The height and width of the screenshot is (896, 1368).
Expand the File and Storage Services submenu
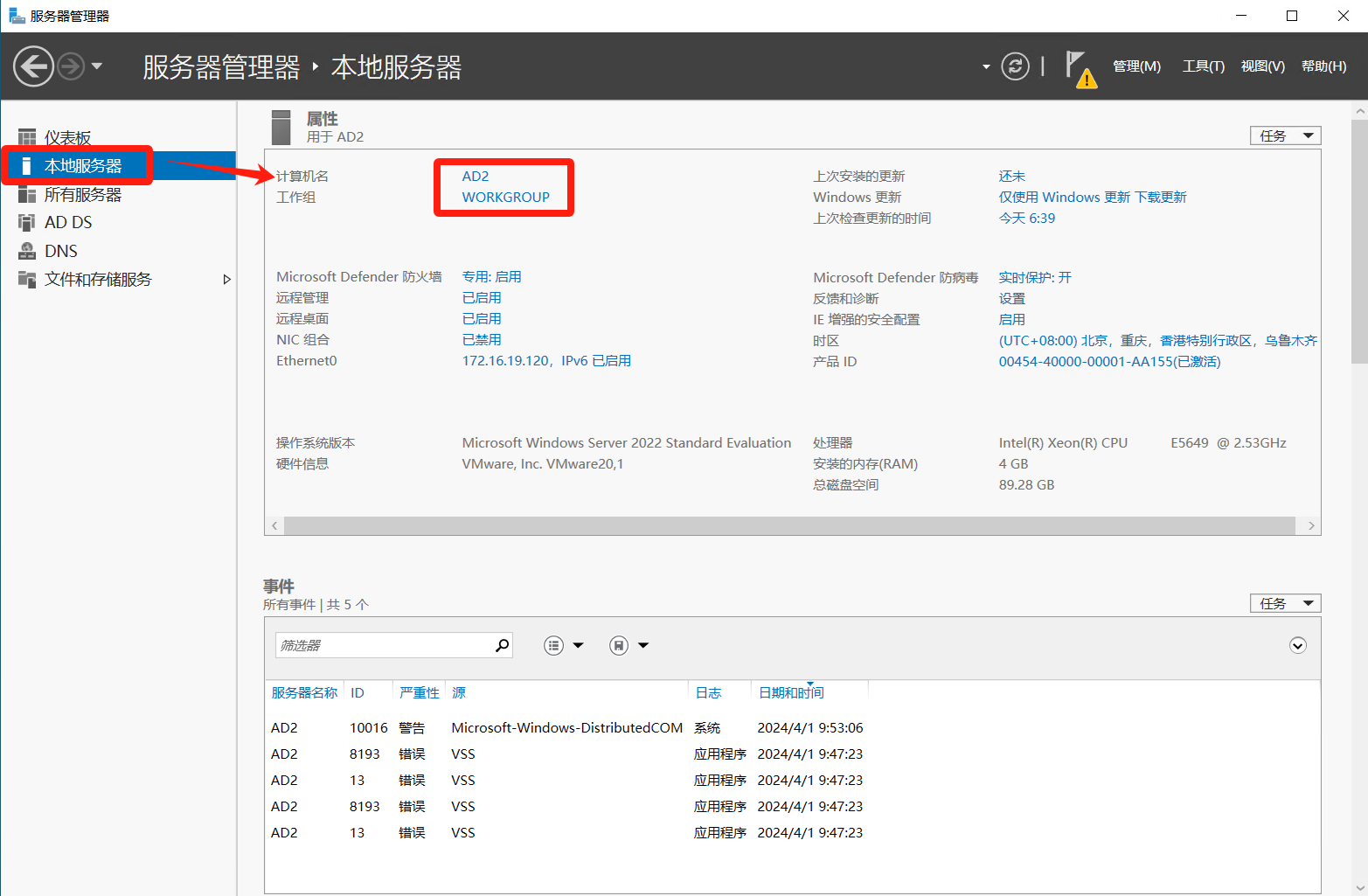point(226,280)
